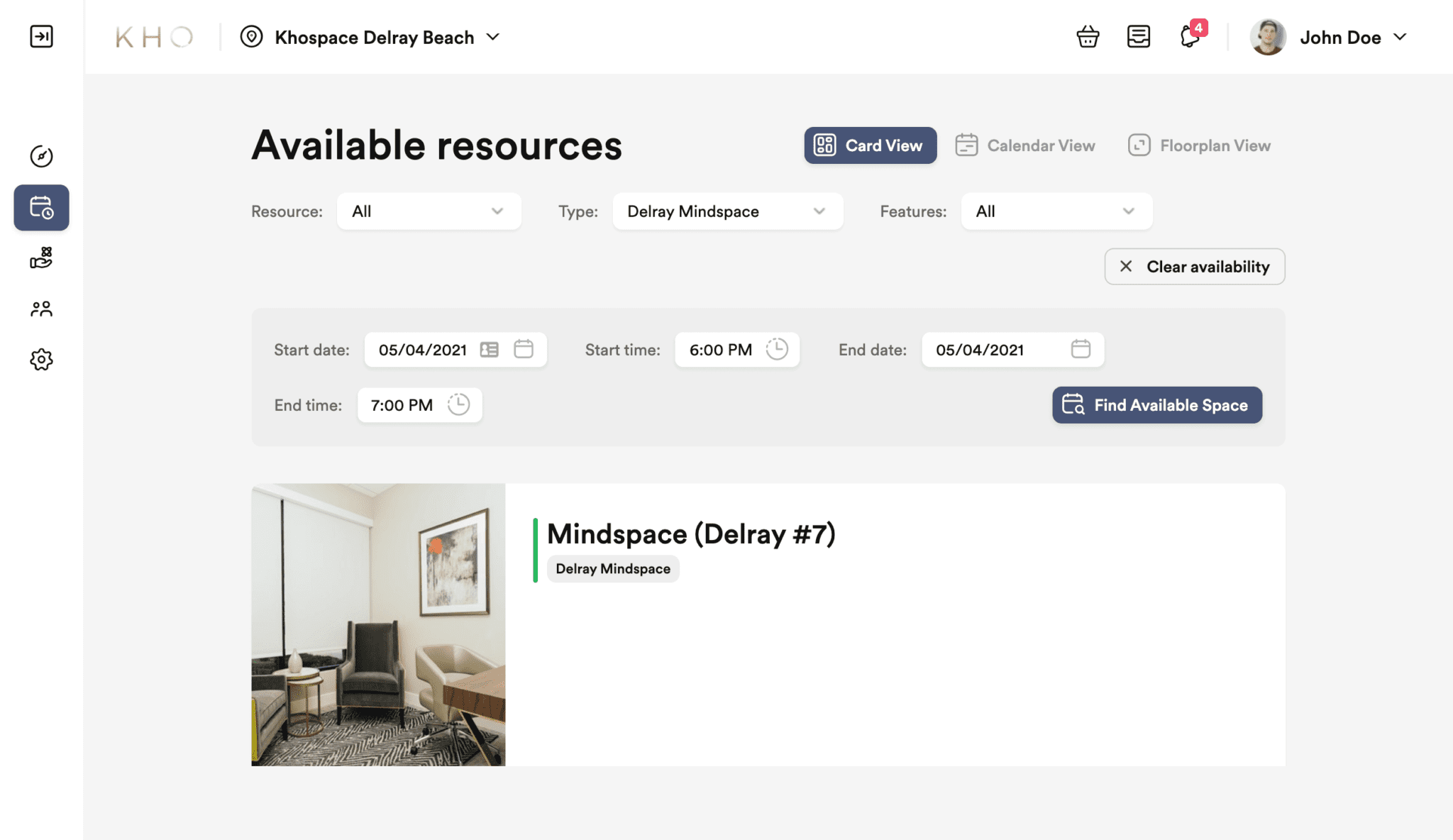Image resolution: width=1453 pixels, height=840 pixels.
Task: Switch to Card View
Action: (x=870, y=145)
